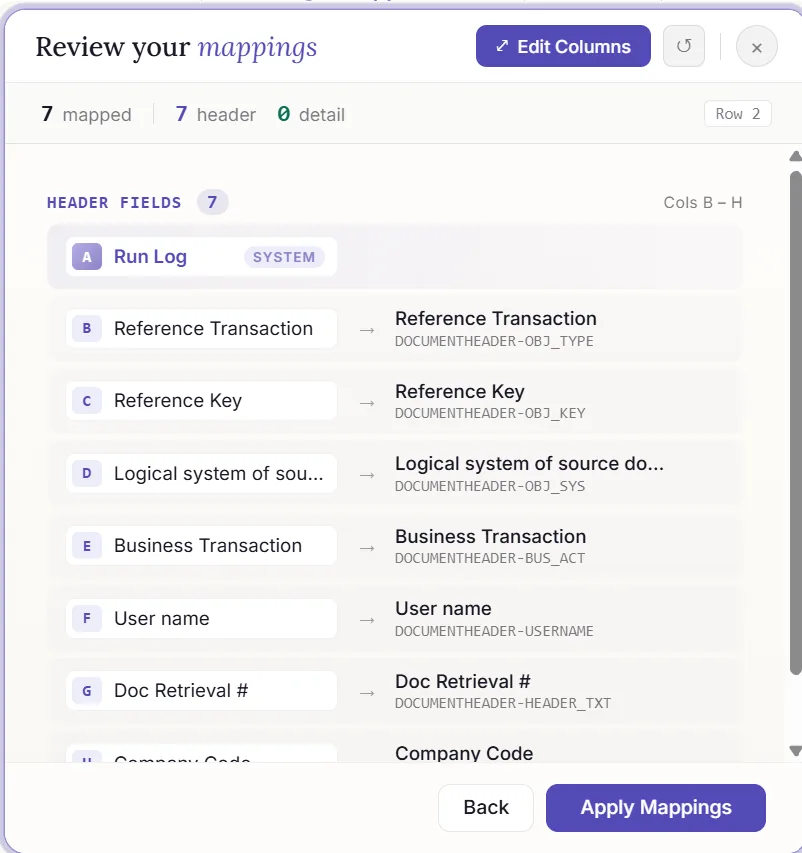Select the Reference Key source column chip
Viewport: 802px width, 853px height.
coord(201,401)
